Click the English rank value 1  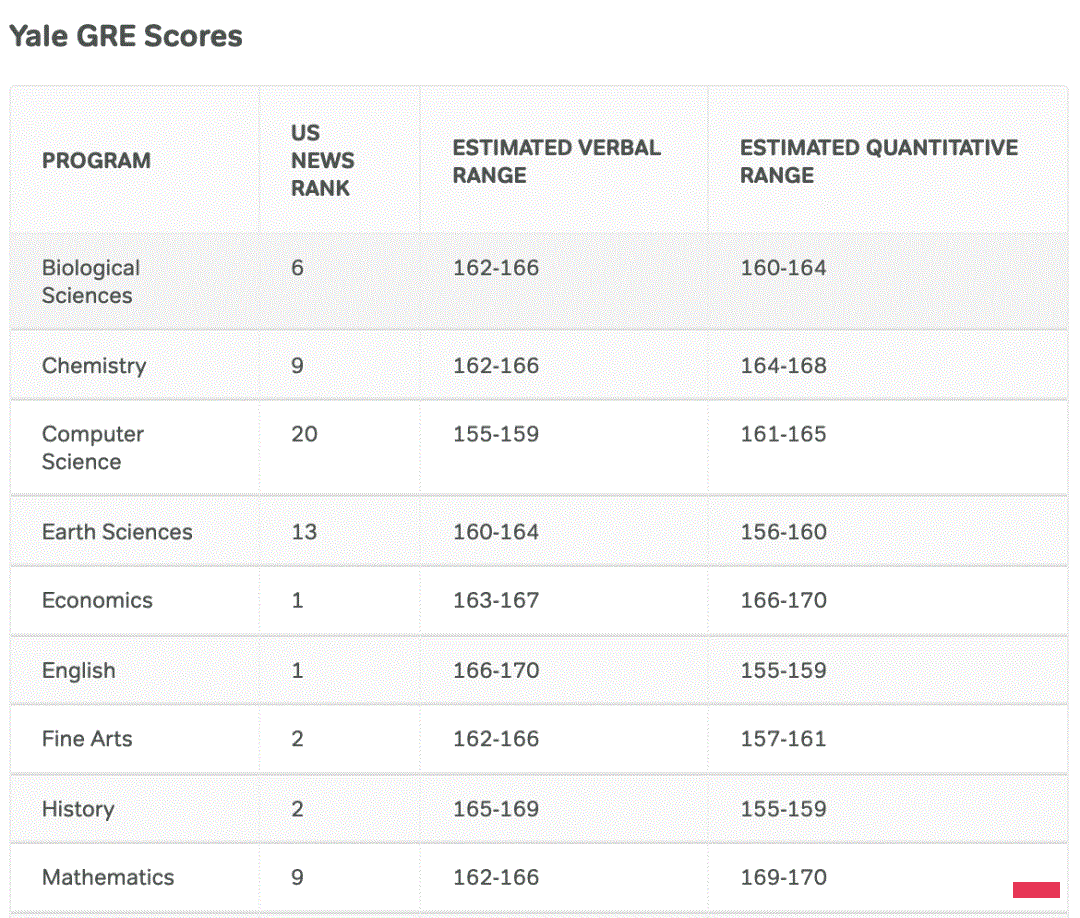297,670
